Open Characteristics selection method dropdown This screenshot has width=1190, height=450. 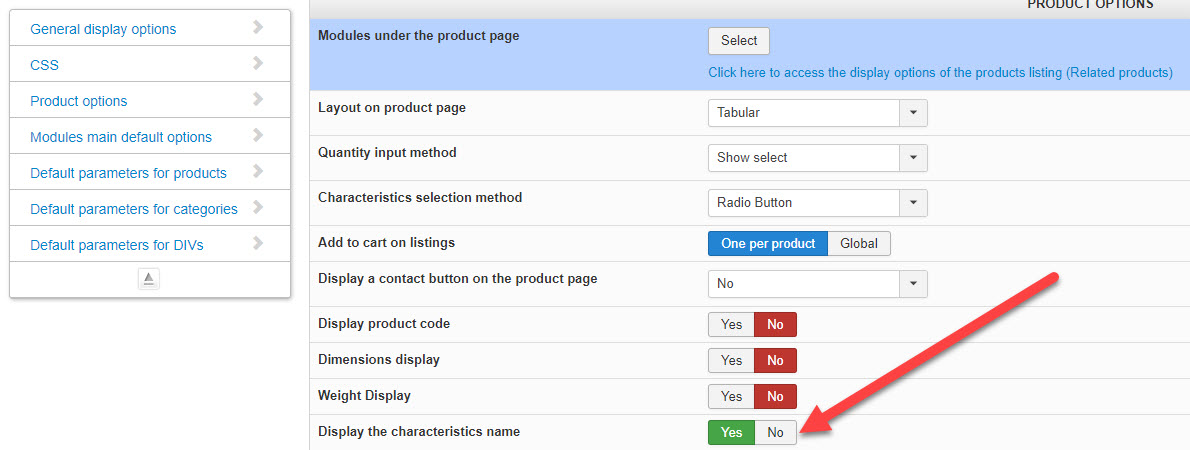coord(817,203)
